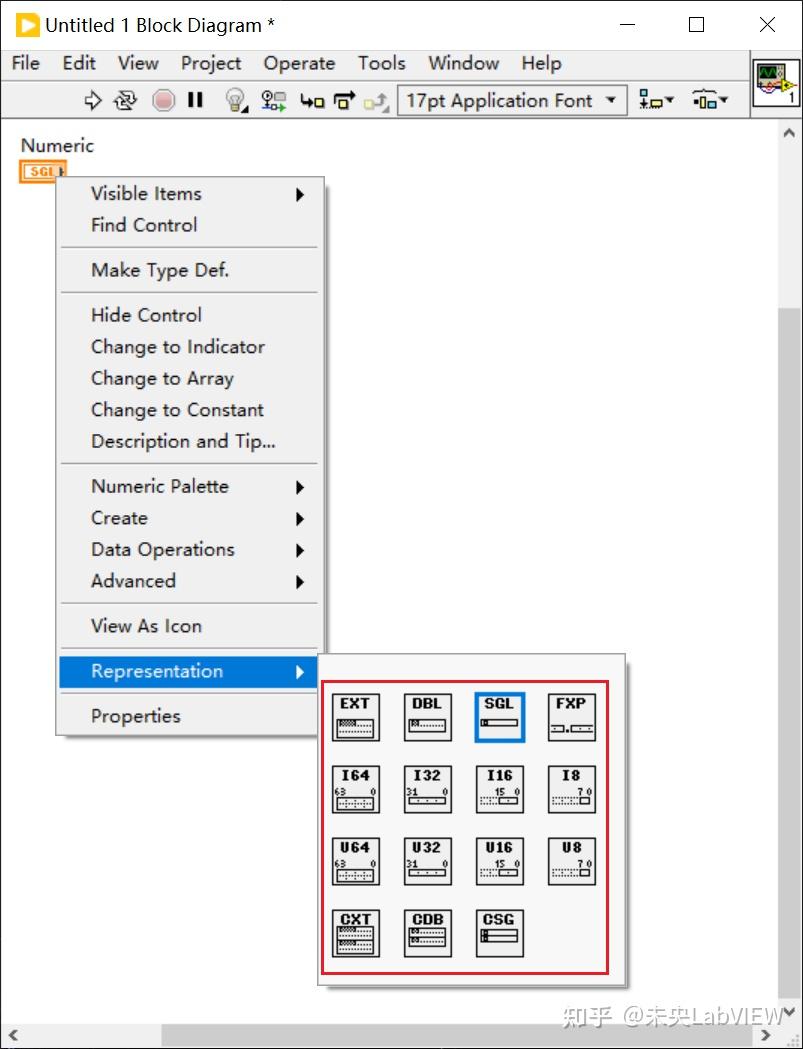Open the File menu
Viewport: 803px width, 1049px height.
[x=26, y=64]
